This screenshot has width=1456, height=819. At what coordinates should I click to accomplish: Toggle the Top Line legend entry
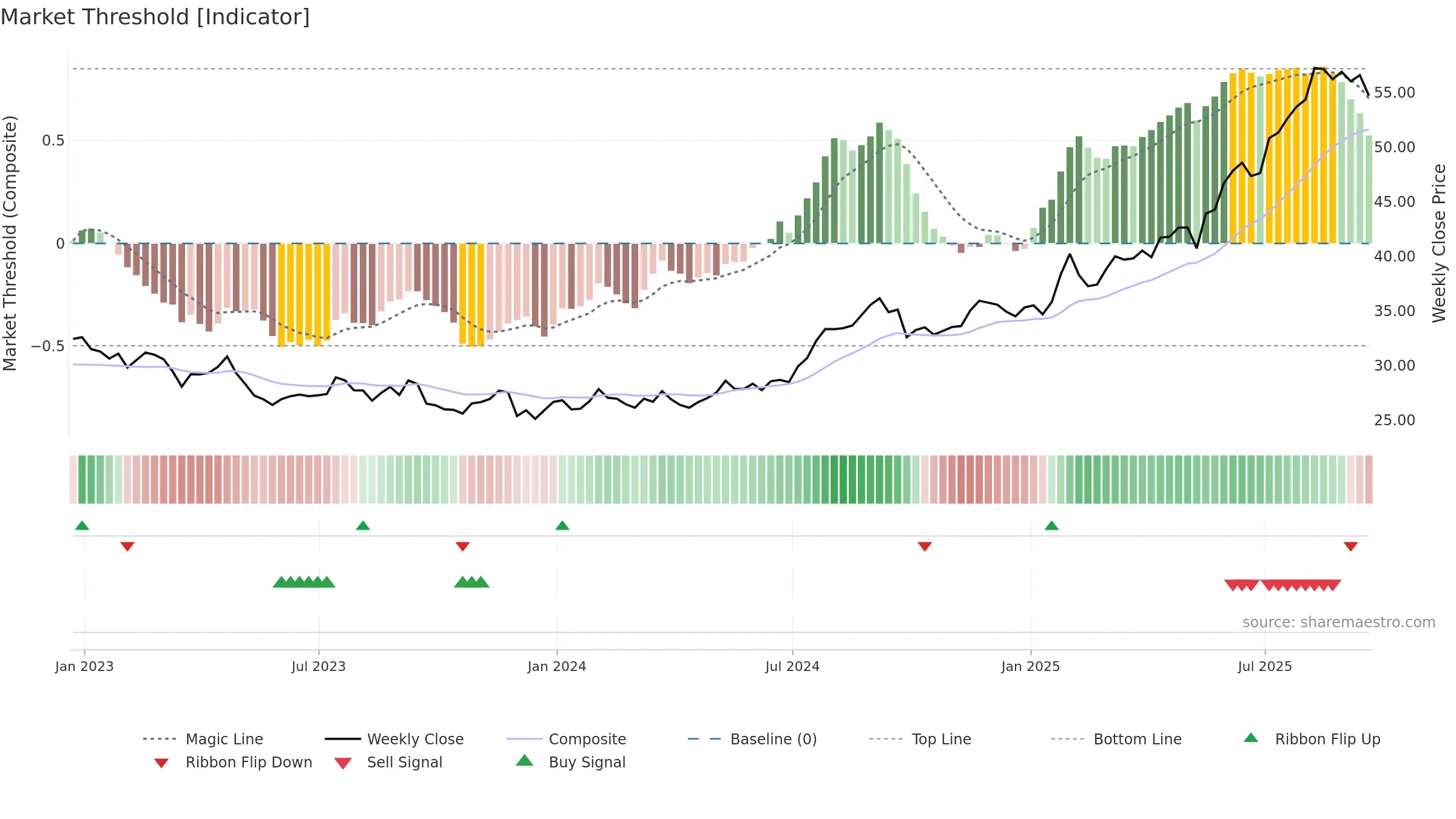pos(920,739)
